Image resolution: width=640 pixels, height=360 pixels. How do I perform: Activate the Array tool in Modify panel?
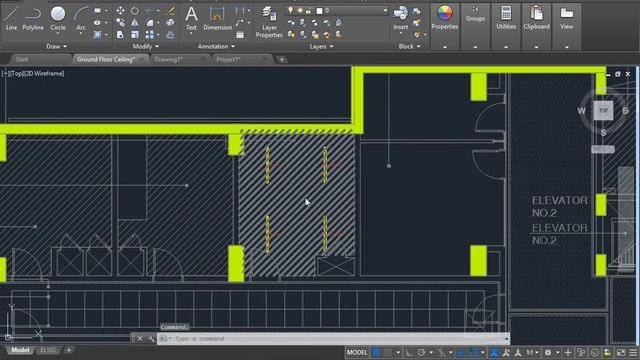click(150, 35)
